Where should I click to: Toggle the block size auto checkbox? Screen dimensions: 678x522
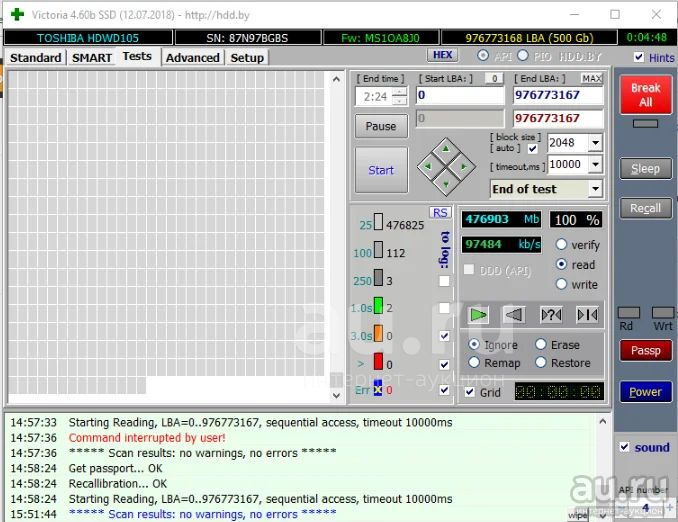532,149
